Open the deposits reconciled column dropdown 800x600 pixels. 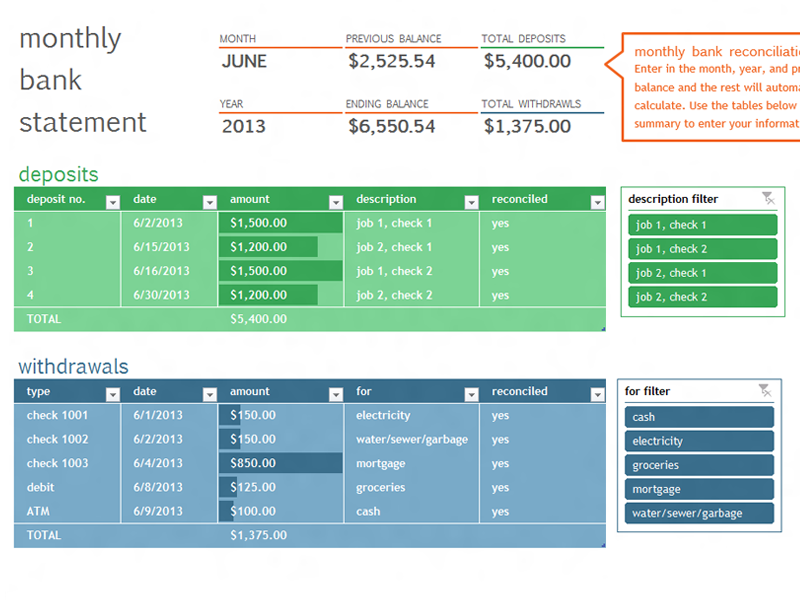(x=597, y=203)
